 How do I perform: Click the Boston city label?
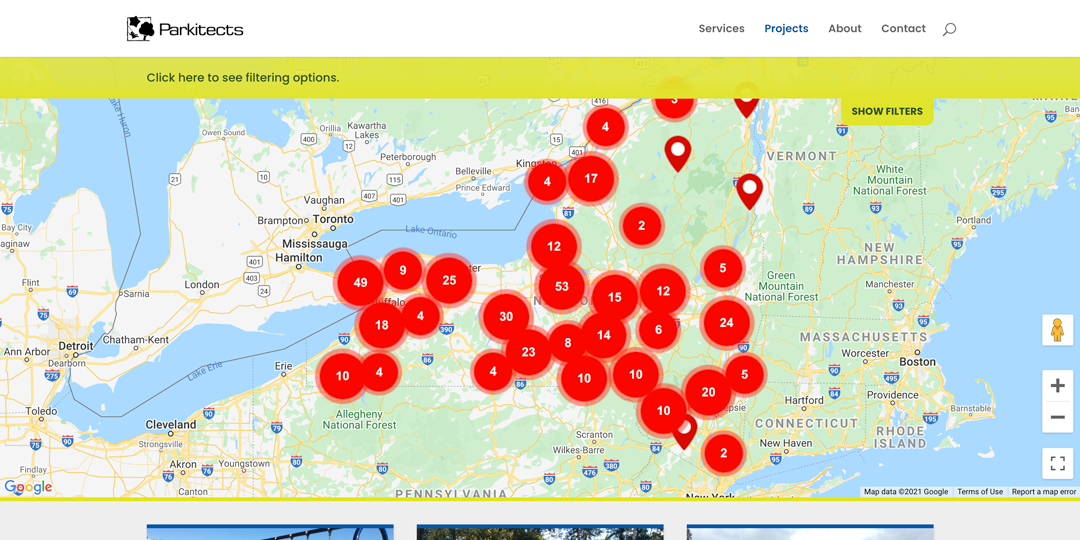click(x=917, y=362)
